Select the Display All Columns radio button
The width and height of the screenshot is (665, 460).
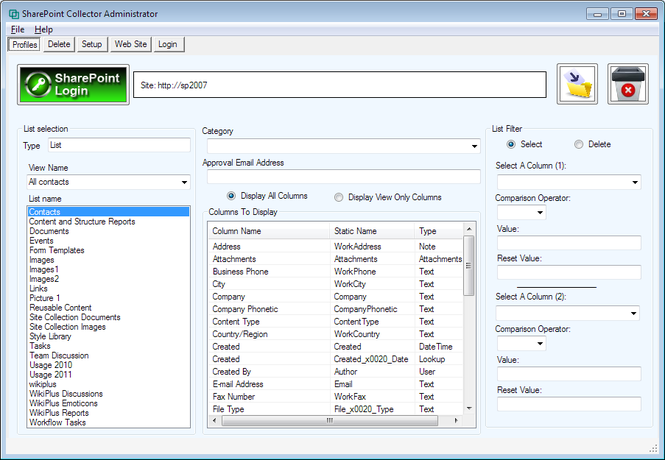(232, 197)
